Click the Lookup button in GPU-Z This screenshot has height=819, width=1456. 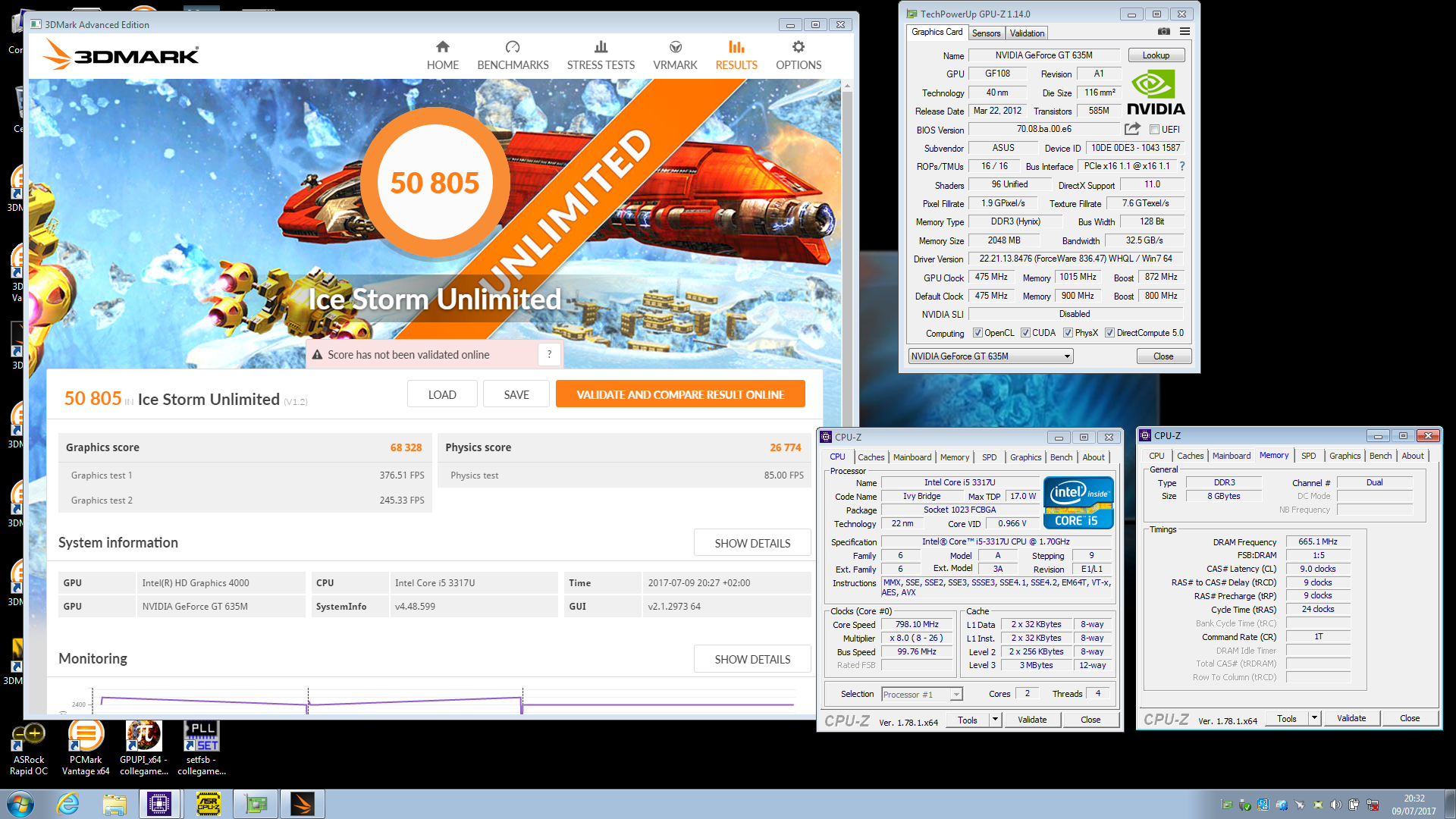point(1156,55)
